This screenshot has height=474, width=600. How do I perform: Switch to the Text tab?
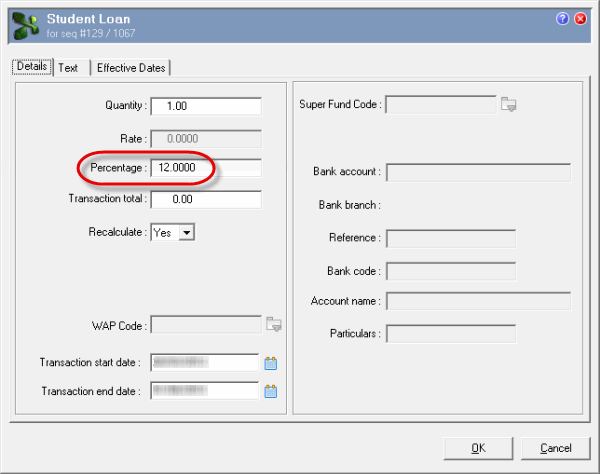[68, 68]
